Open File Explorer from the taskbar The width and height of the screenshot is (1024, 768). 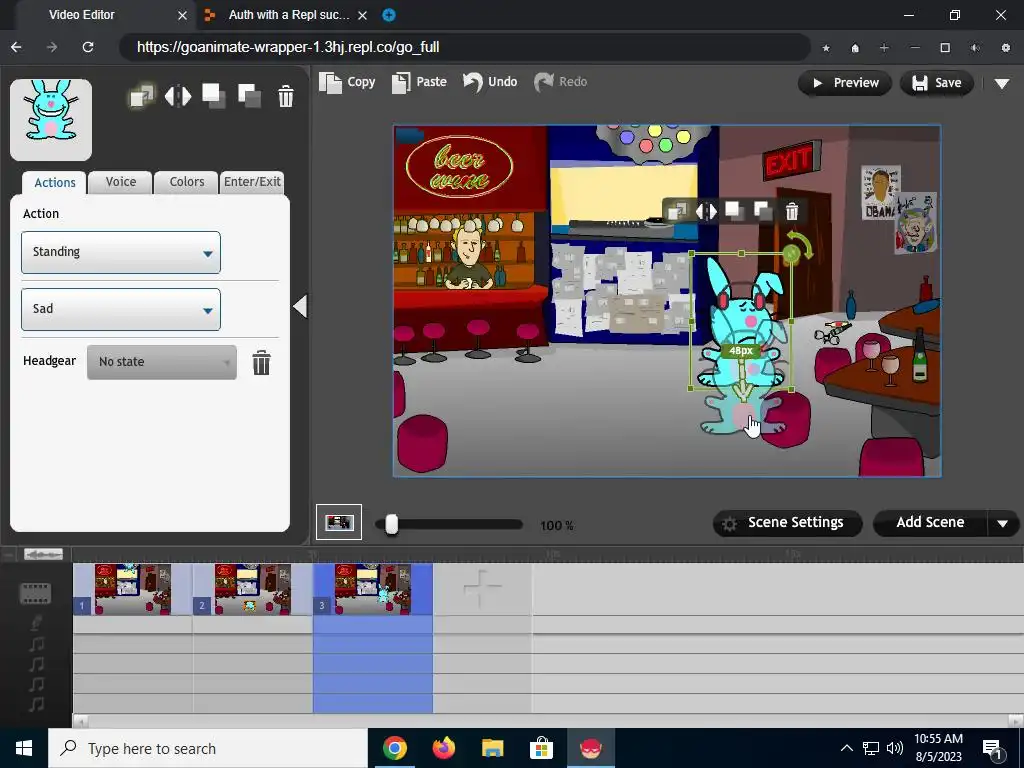pyautogui.click(x=492, y=748)
